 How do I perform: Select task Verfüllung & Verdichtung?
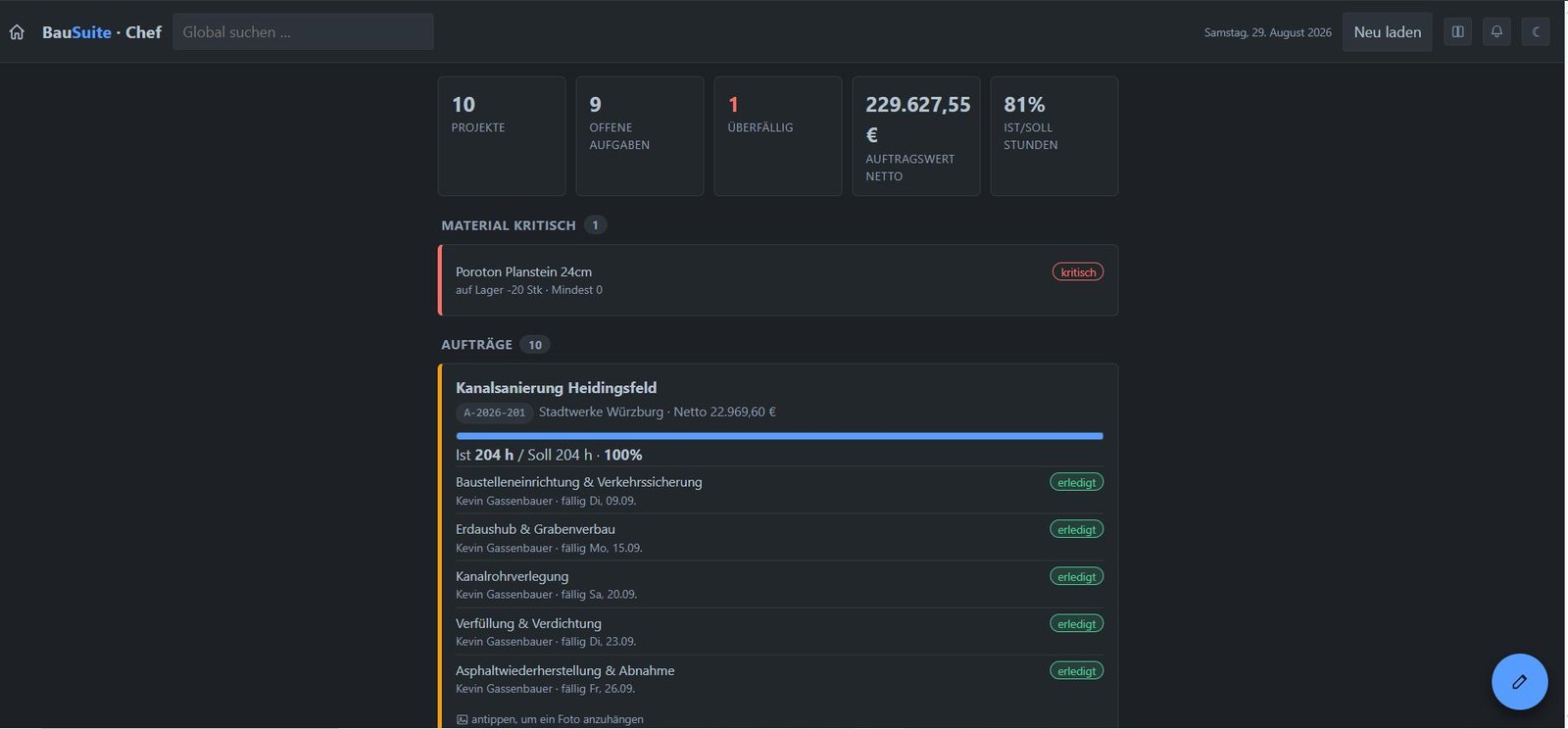click(779, 631)
